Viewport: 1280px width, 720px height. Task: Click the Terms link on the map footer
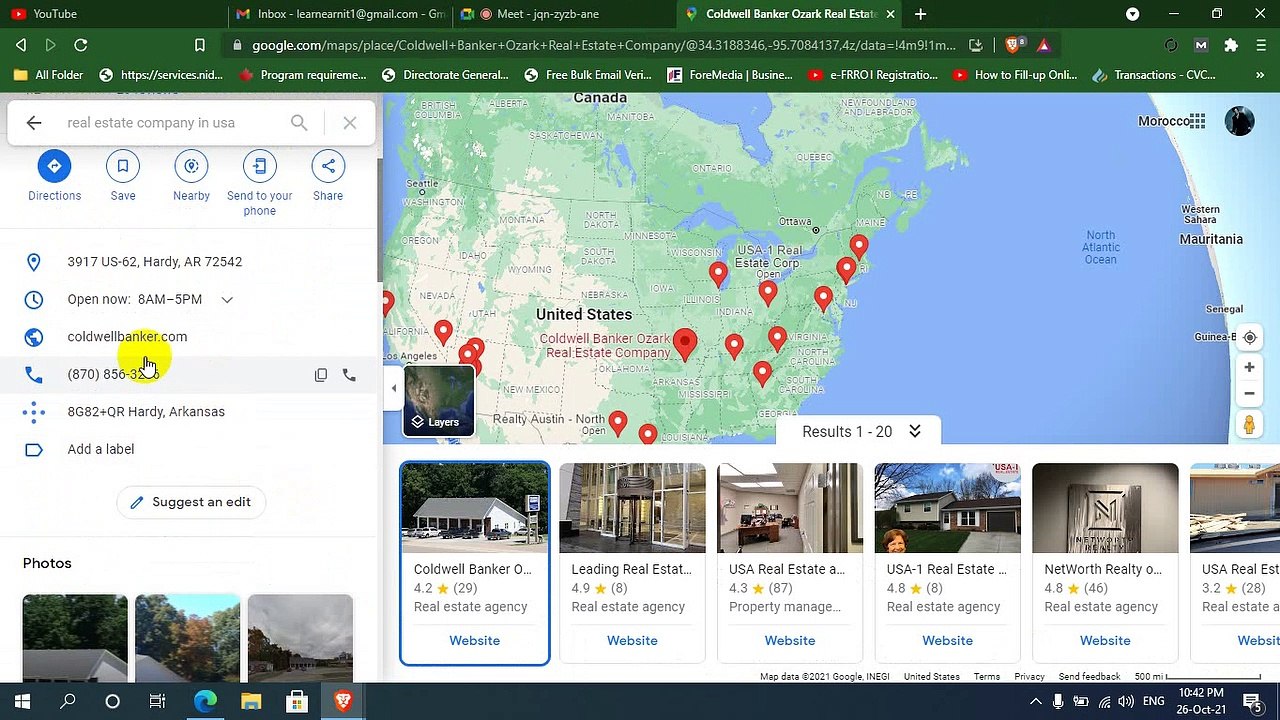click(x=987, y=677)
